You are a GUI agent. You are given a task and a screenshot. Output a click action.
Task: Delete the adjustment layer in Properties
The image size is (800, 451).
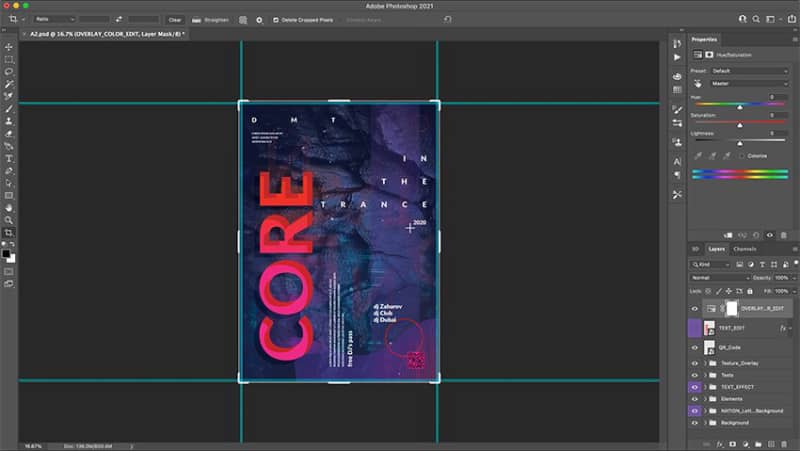[784, 235]
